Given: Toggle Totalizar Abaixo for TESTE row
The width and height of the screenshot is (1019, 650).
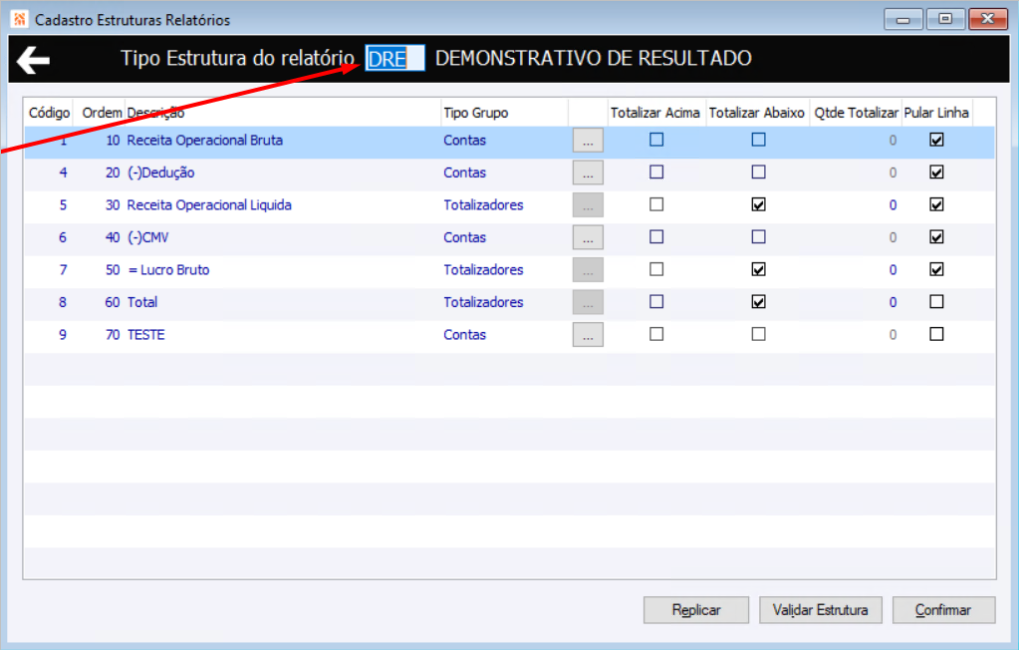Looking at the screenshot, I should click(x=758, y=334).
